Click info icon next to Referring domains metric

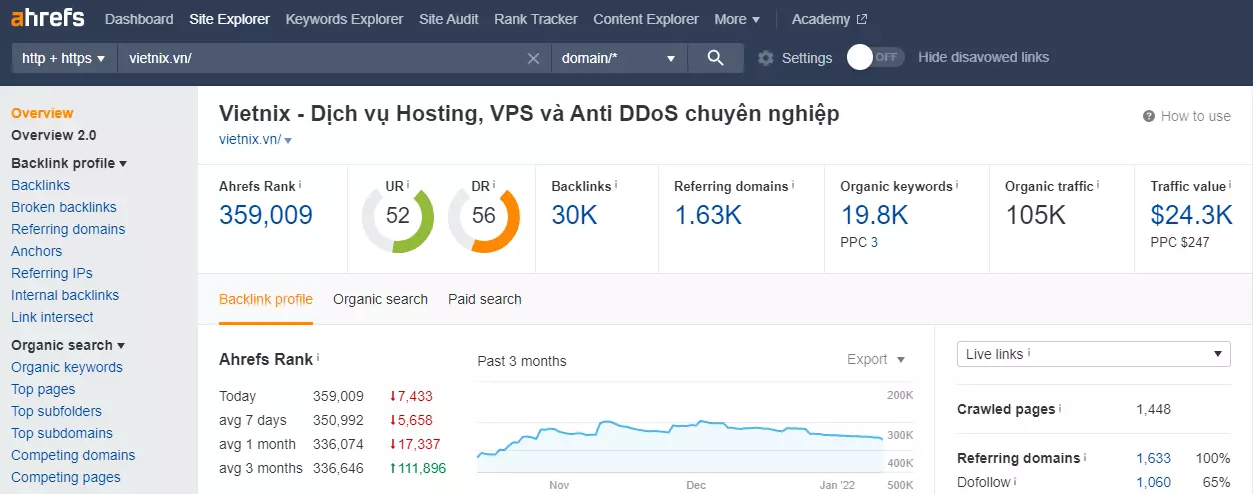tap(794, 186)
